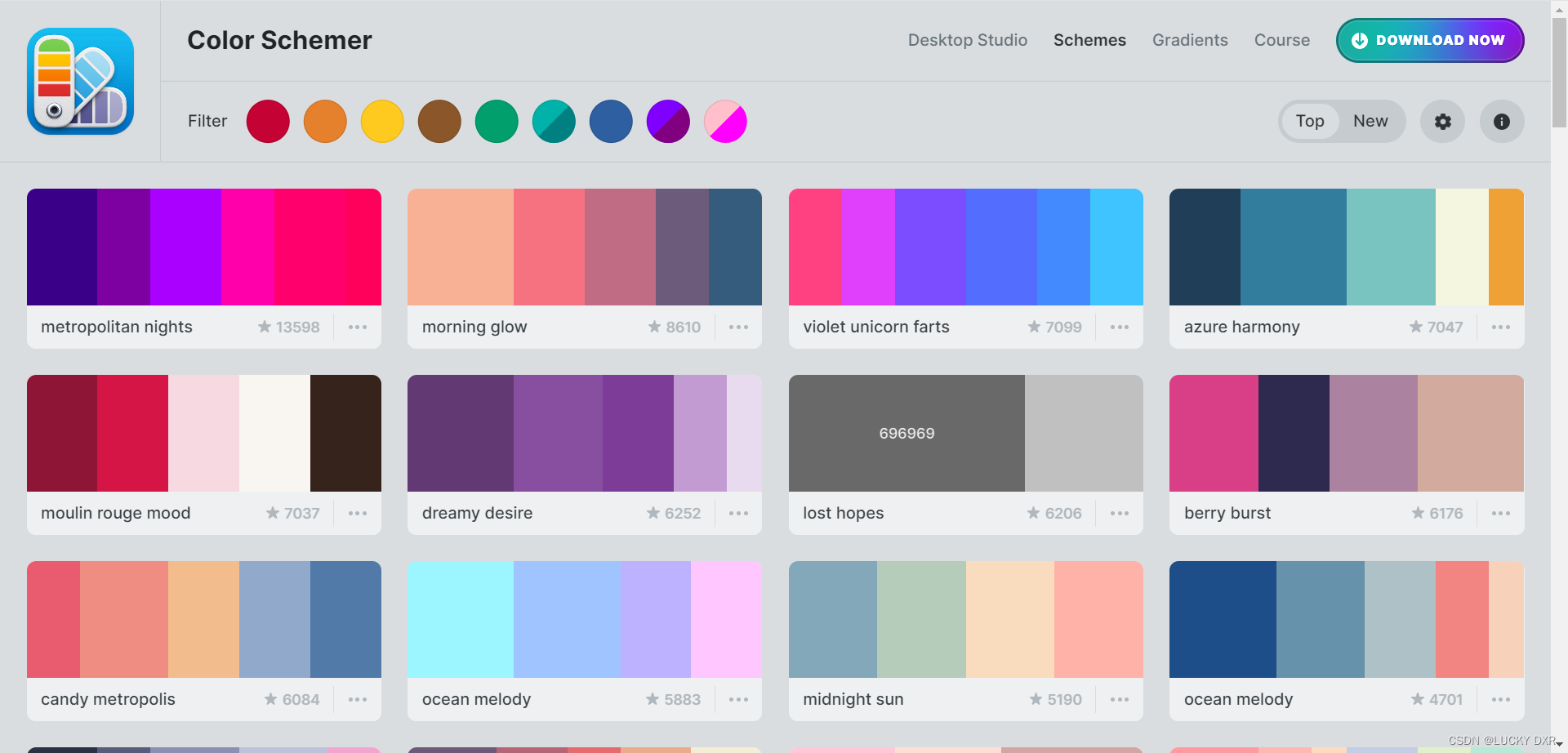Open more options for midnight sun
Screen dimensions: 1568x753
(x=1120, y=699)
